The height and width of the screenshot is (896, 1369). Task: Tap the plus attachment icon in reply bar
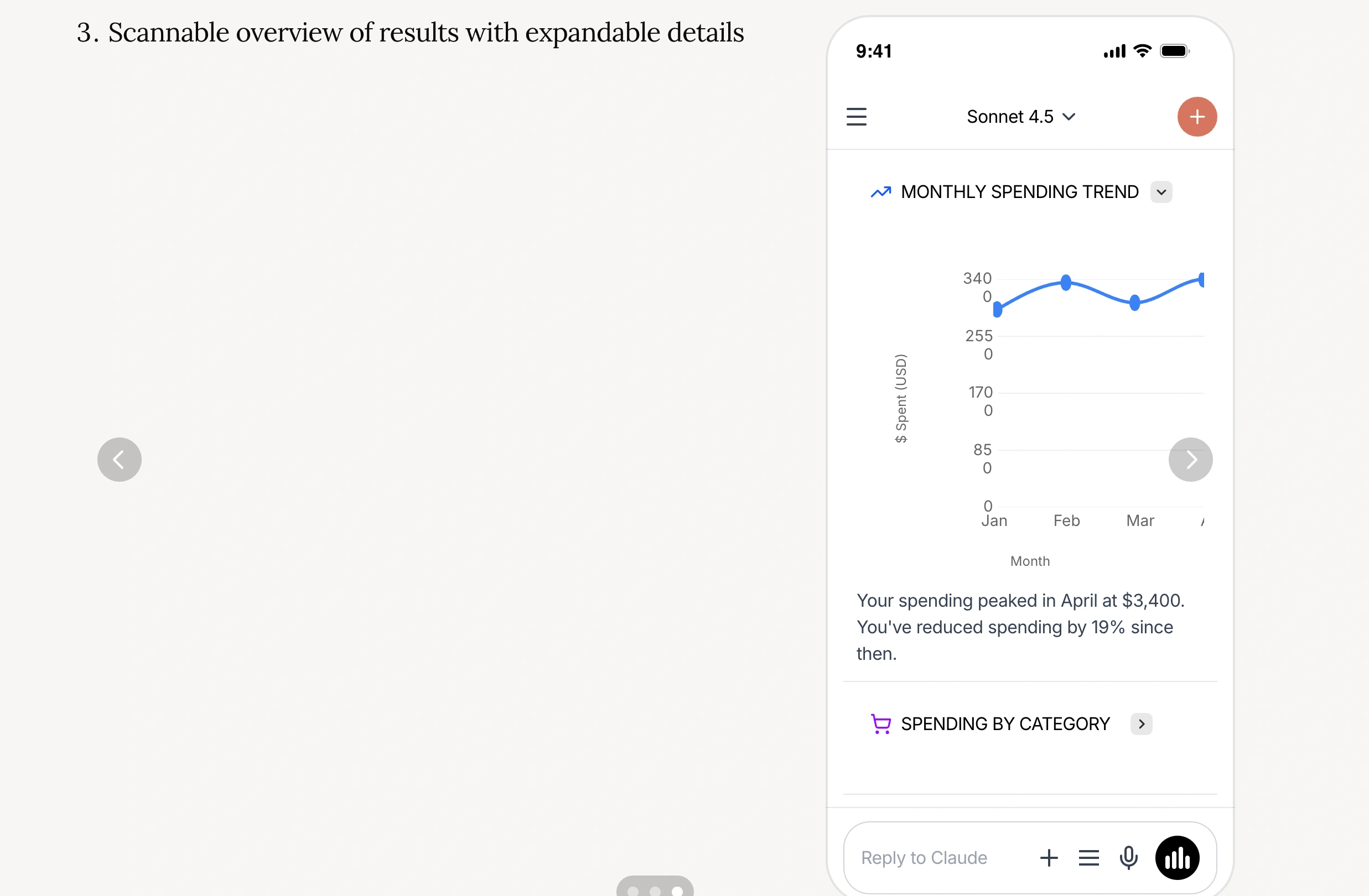click(x=1049, y=857)
